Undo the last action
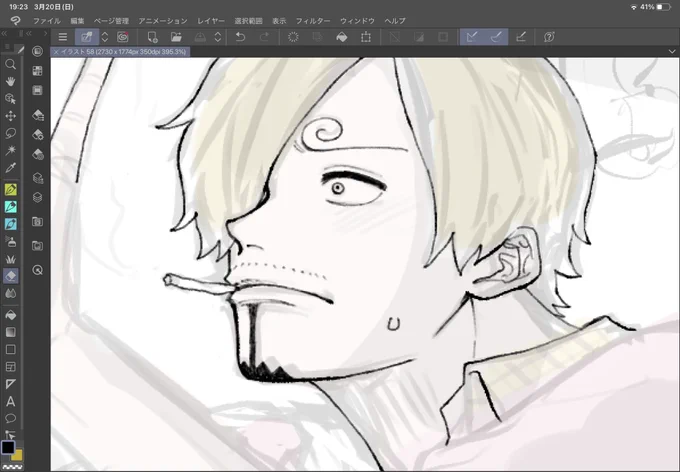Image resolution: width=680 pixels, height=472 pixels. coord(240,37)
